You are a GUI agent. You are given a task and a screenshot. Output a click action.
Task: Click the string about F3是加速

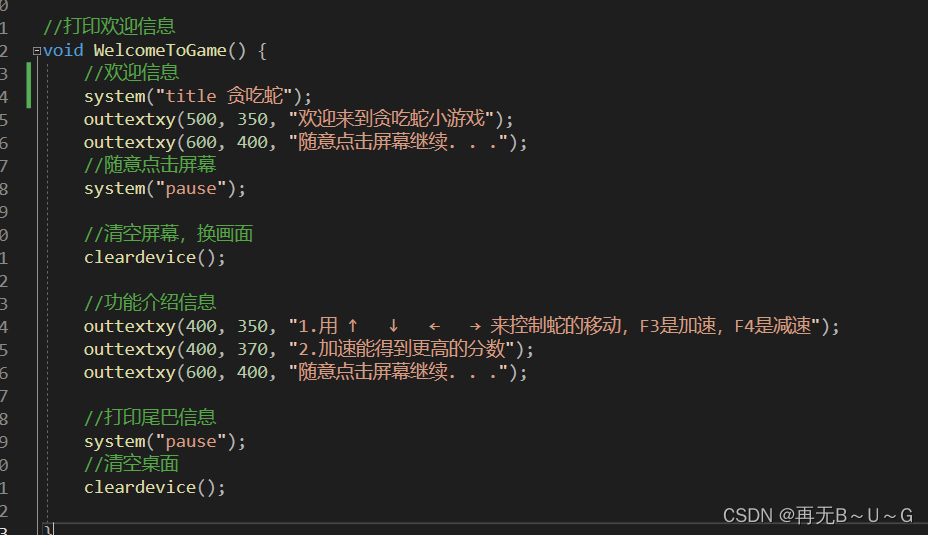point(555,326)
